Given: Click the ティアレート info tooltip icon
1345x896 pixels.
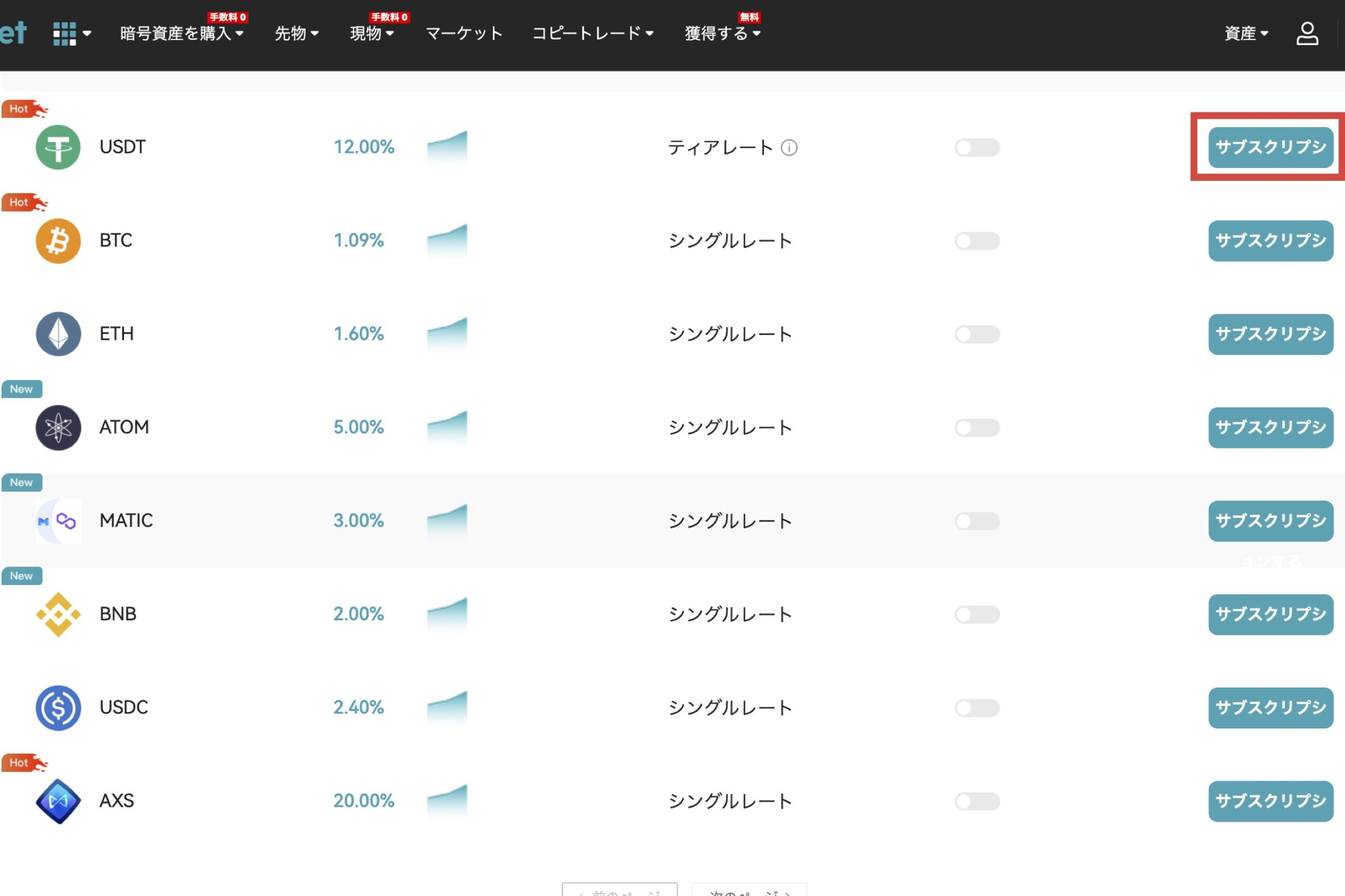Looking at the screenshot, I should click(x=790, y=148).
